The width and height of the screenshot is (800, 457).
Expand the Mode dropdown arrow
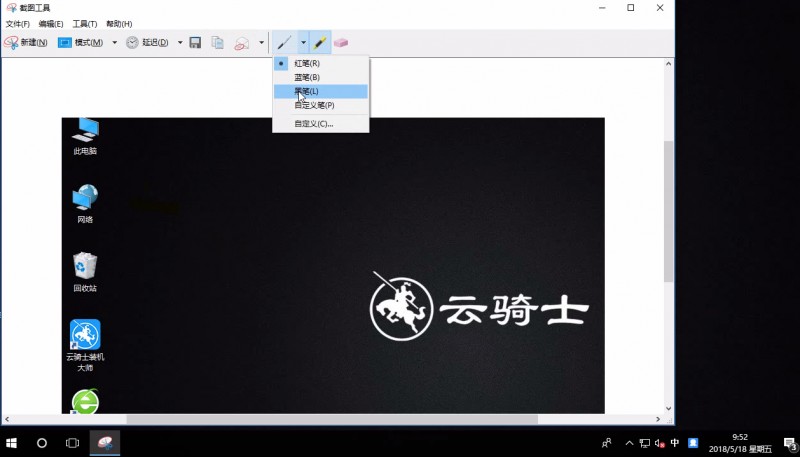click(114, 43)
